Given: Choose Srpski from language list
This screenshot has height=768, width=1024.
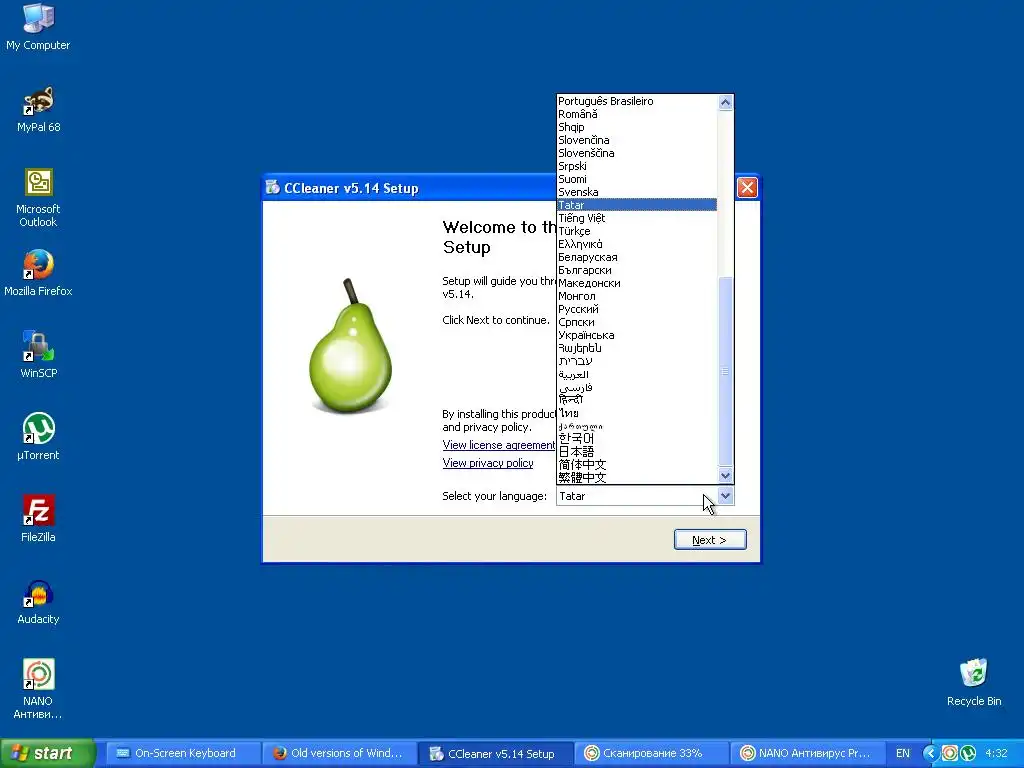Looking at the screenshot, I should coord(637,166).
